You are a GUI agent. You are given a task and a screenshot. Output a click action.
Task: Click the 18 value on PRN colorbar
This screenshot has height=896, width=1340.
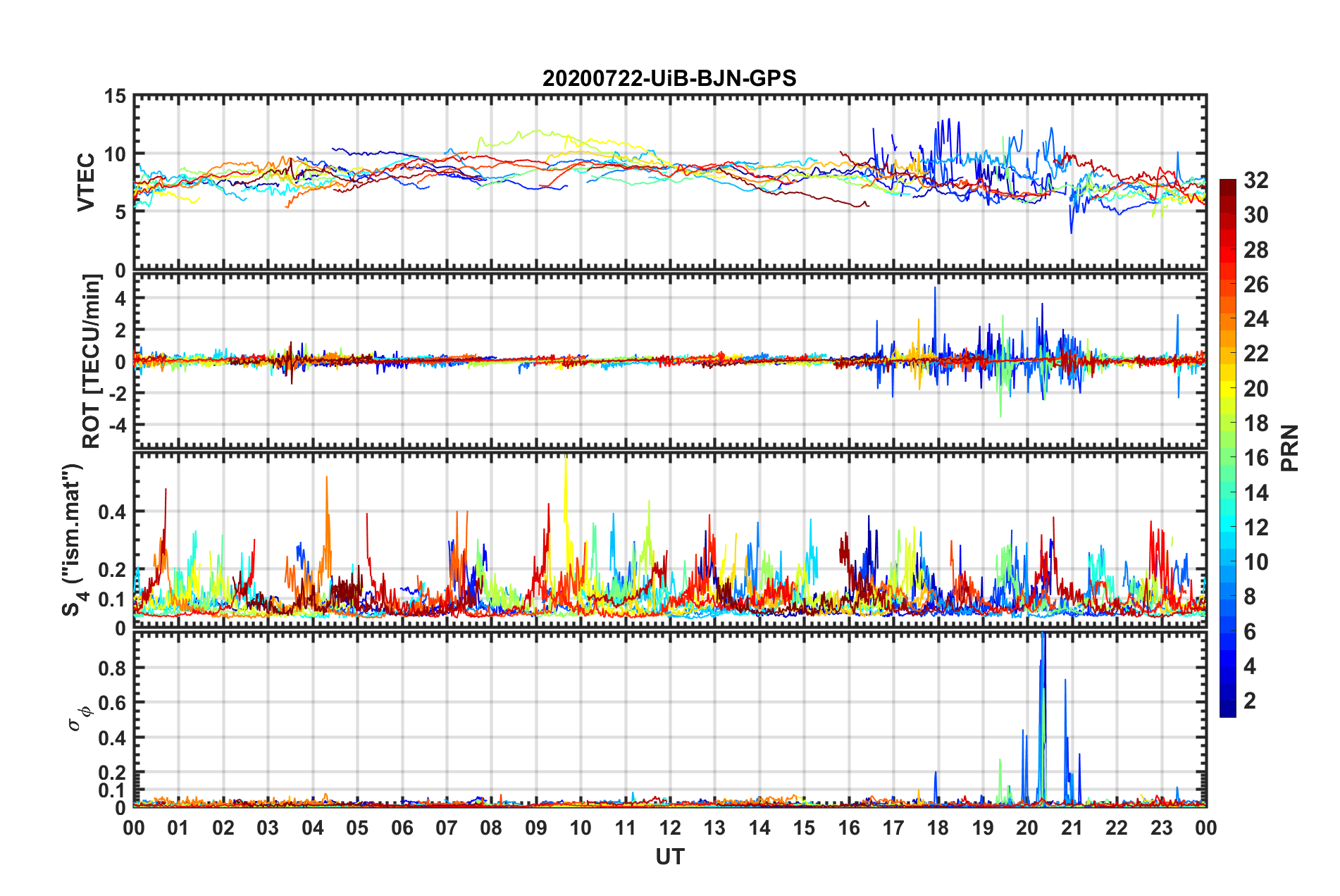[x=1256, y=423]
